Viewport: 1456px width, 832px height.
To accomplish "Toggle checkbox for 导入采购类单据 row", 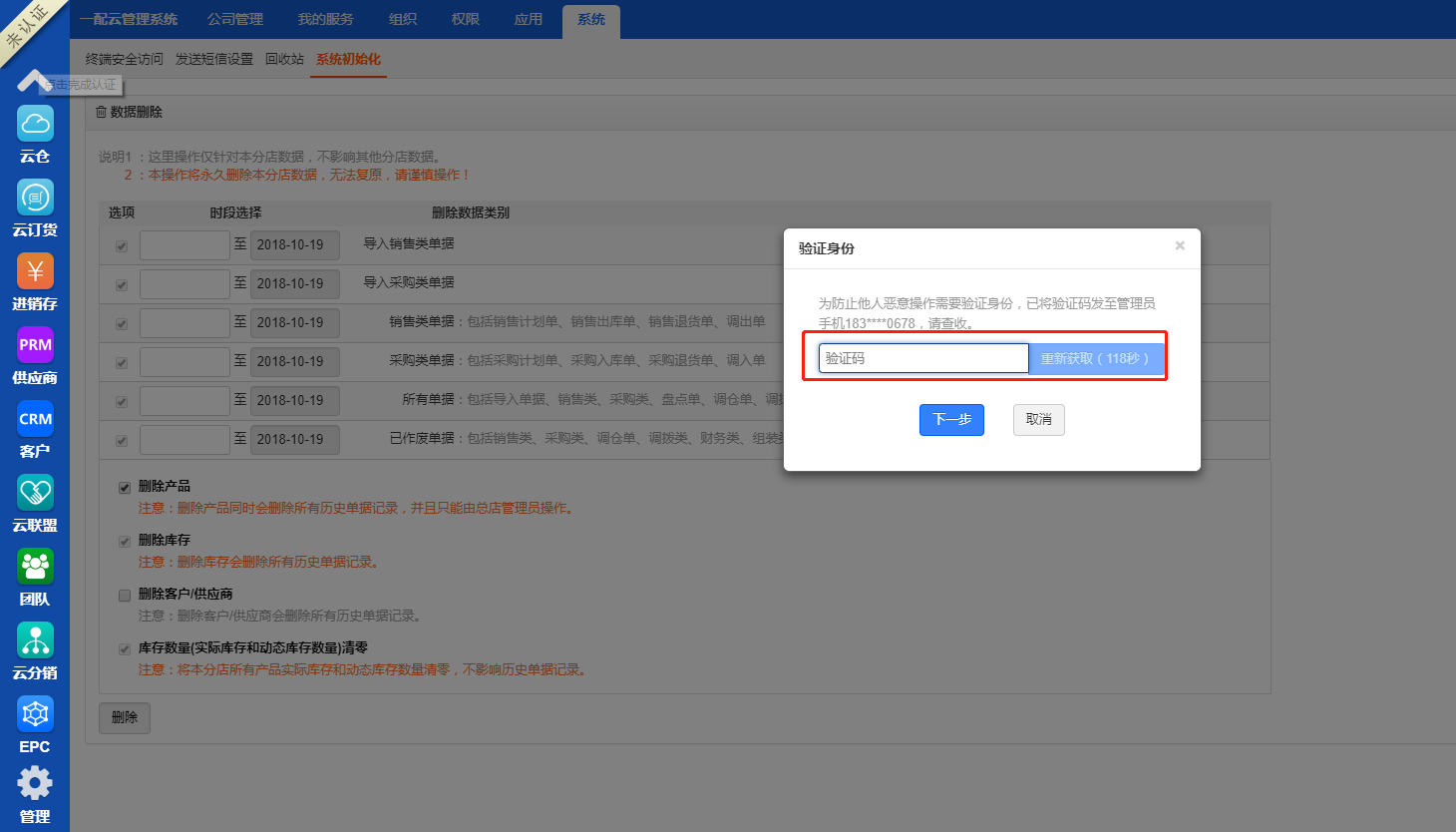I will pos(122,285).
